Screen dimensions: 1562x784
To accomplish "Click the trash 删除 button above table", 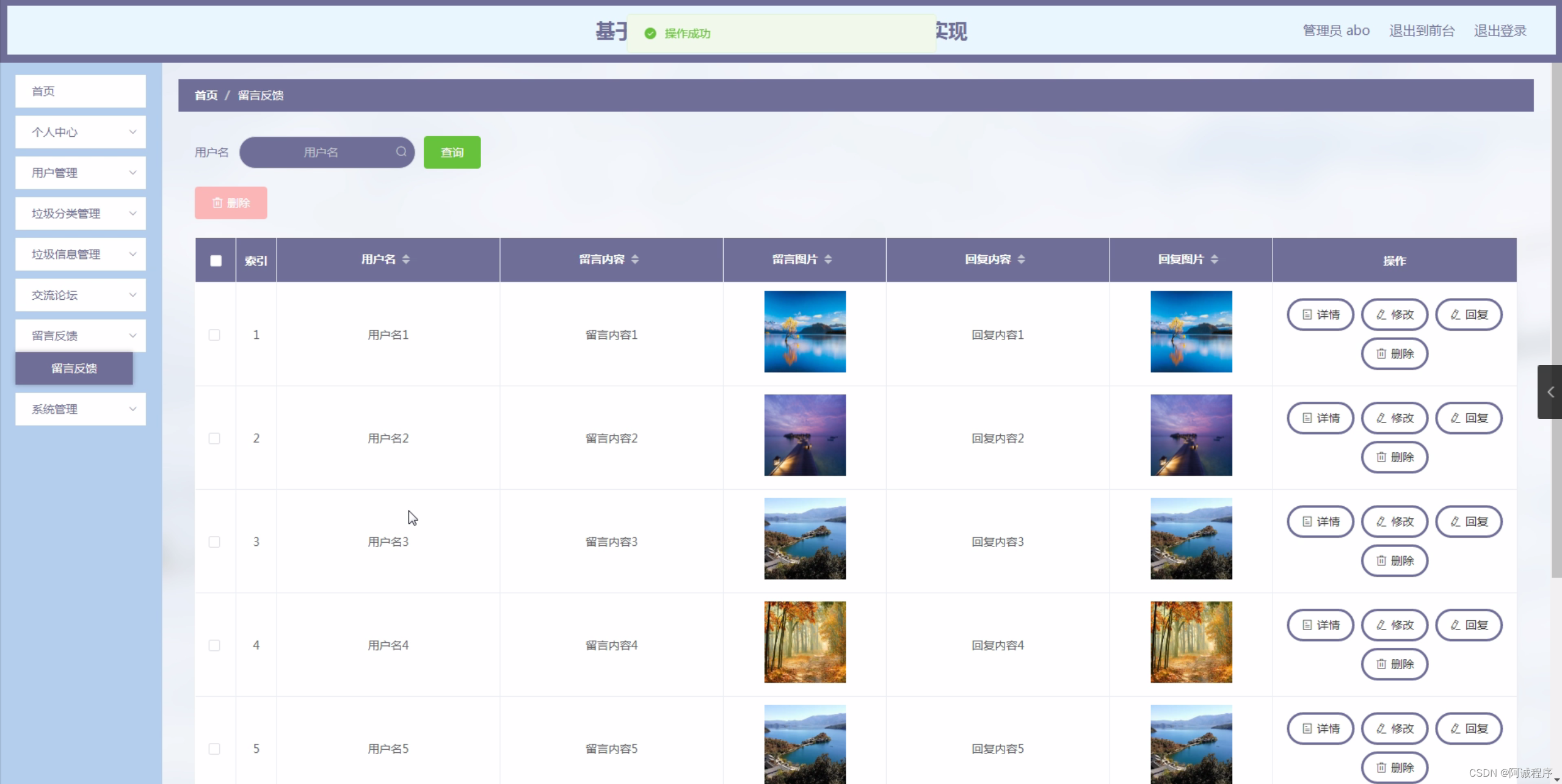I will (231, 203).
